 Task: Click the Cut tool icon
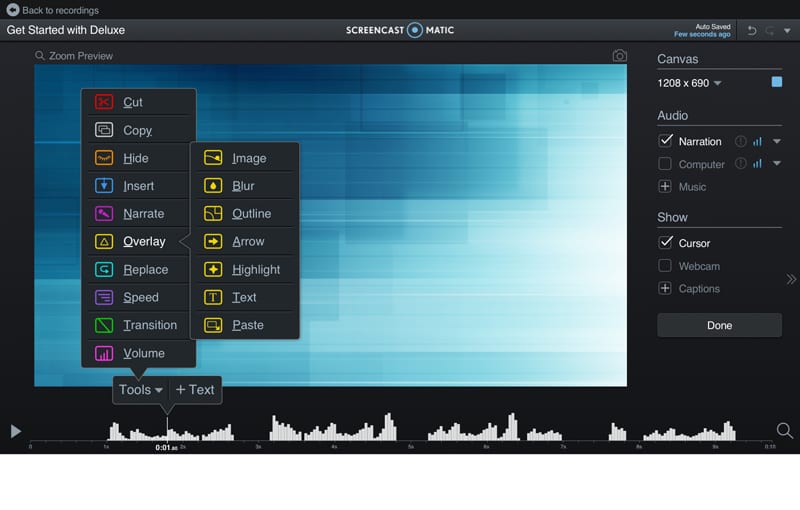[x=104, y=102]
